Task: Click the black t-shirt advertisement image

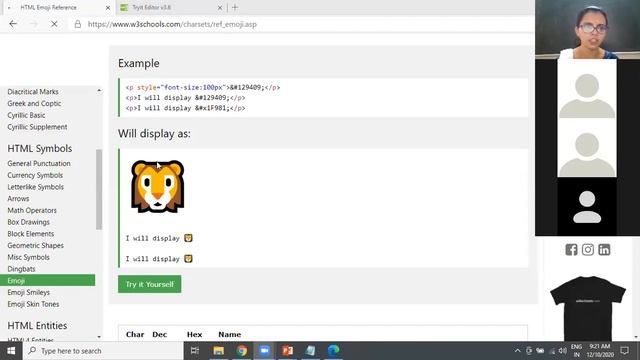Action: point(587,308)
